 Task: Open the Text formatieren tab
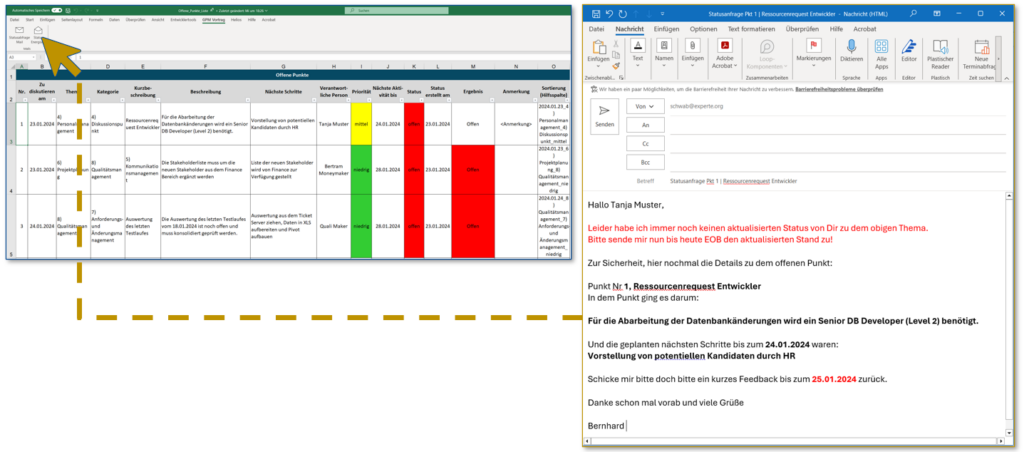click(751, 29)
